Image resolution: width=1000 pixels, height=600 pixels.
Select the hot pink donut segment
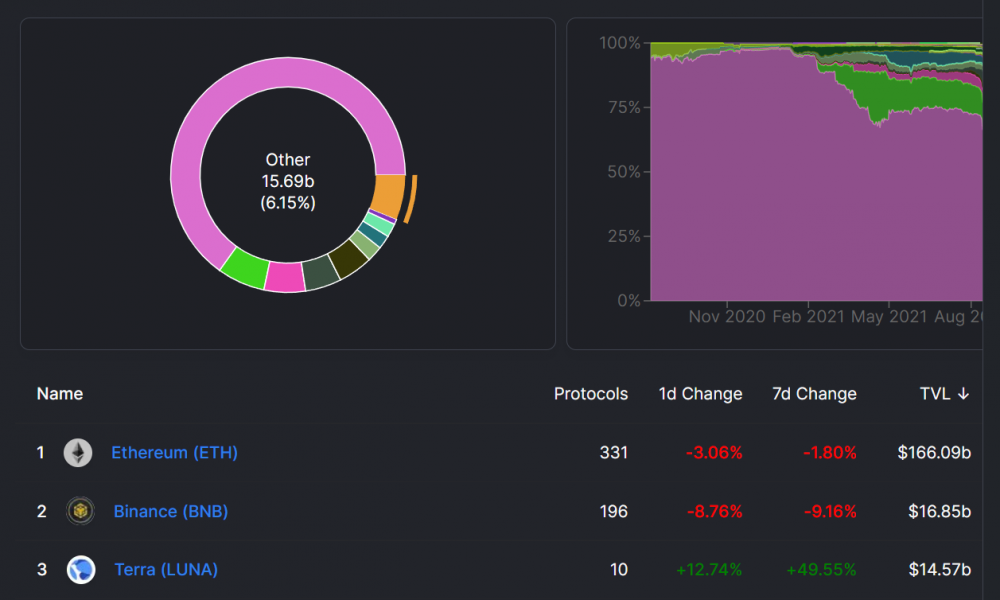[285, 277]
